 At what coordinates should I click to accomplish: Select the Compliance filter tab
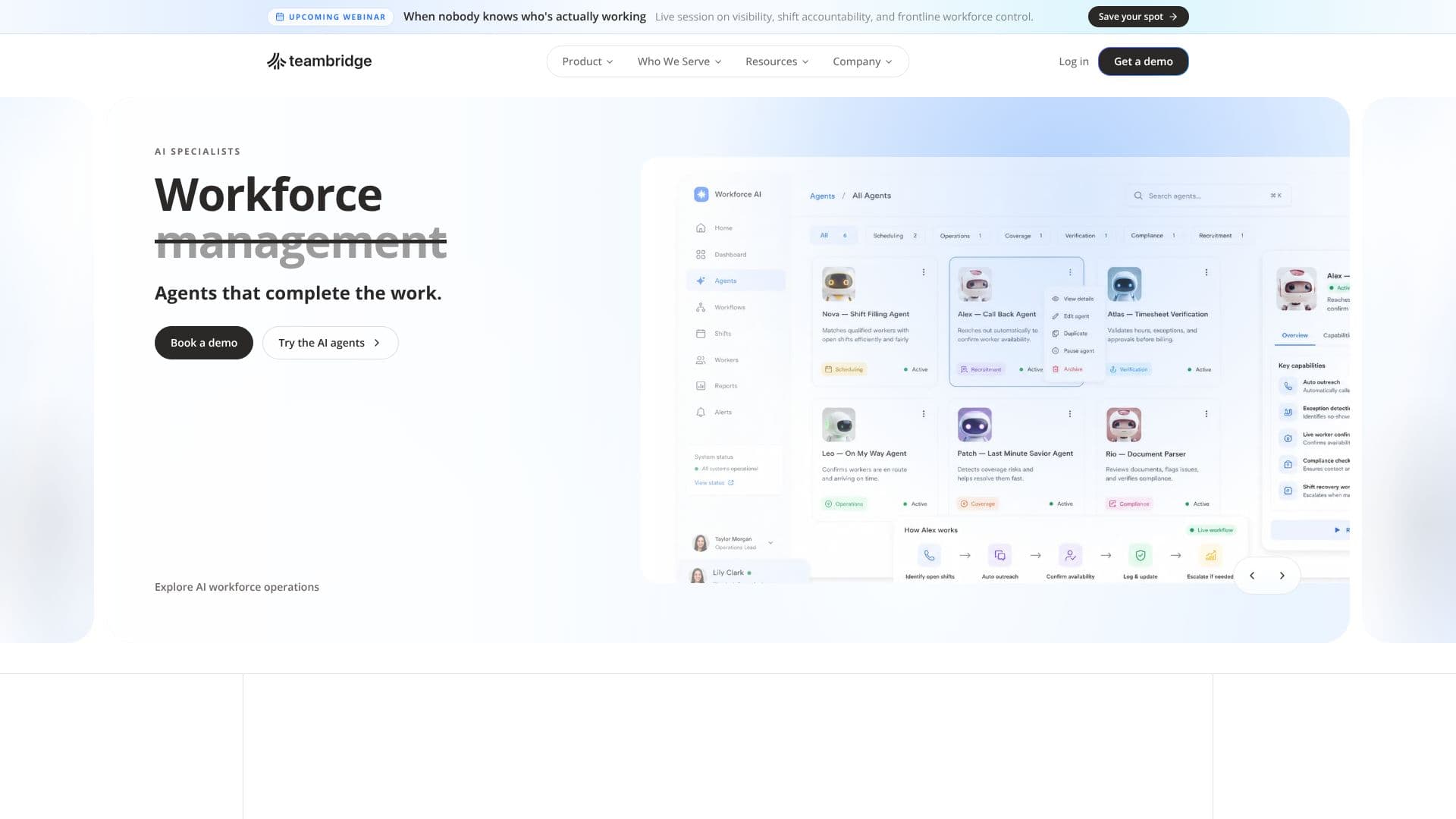[1152, 236]
